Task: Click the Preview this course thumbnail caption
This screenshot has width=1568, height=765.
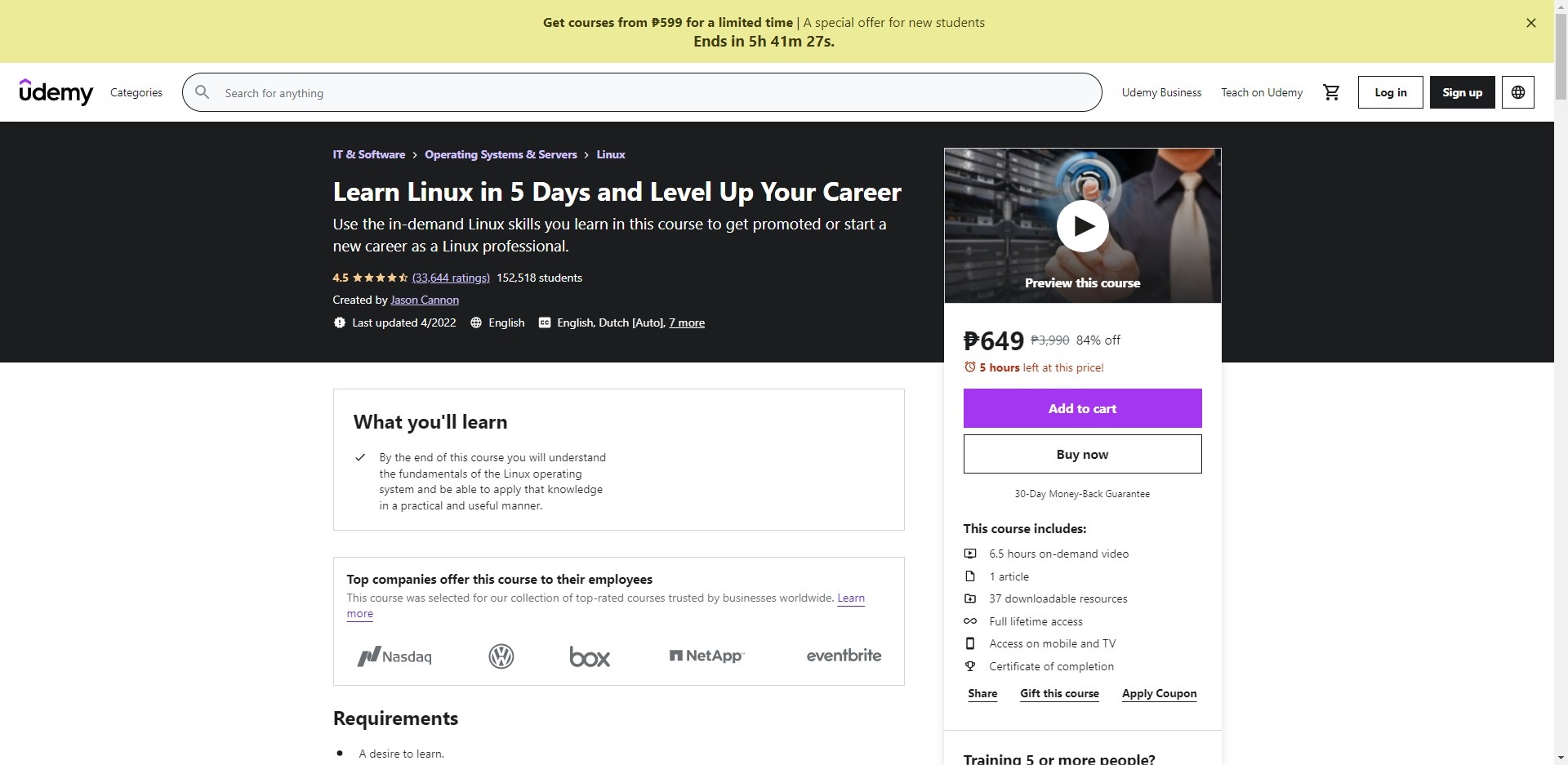Action: (x=1082, y=282)
